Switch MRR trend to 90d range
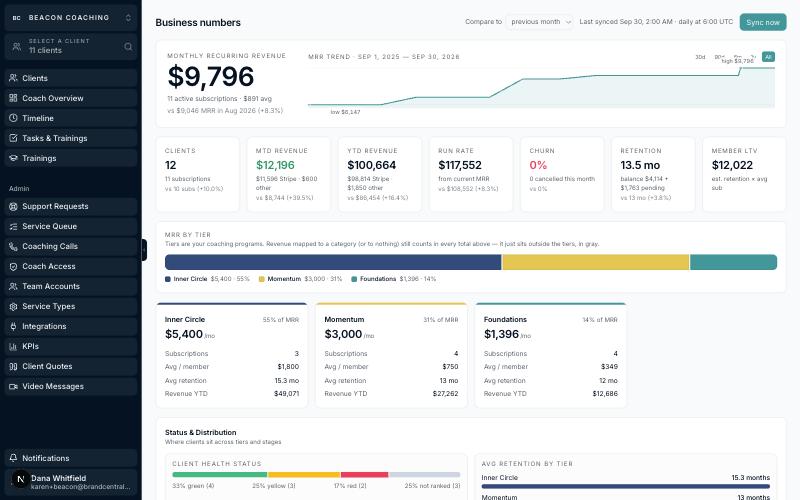 tap(719, 57)
